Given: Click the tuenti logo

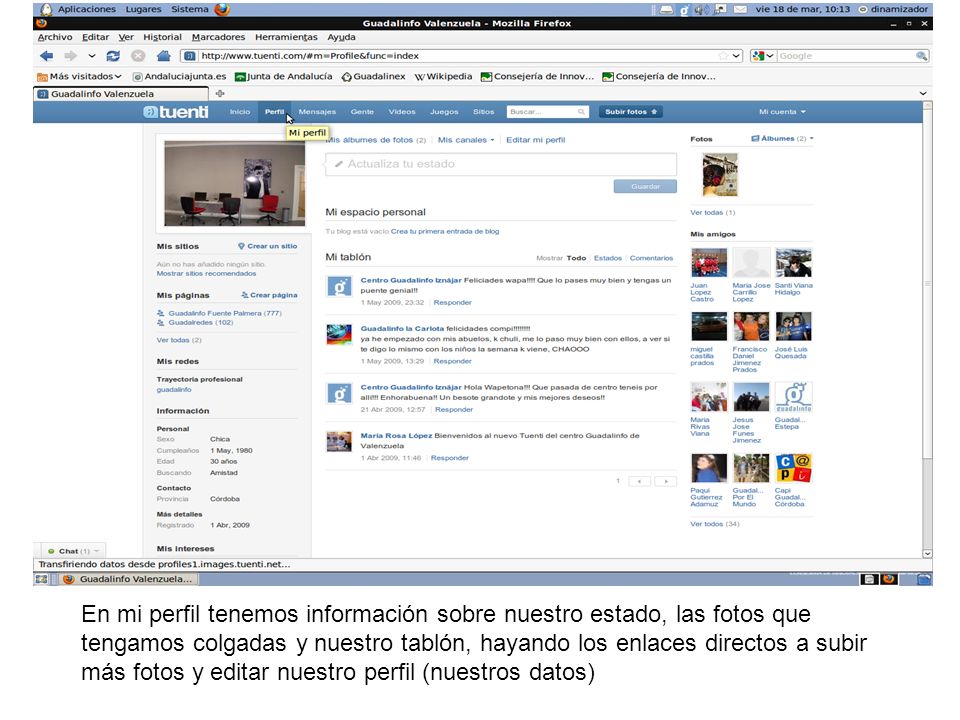Looking at the screenshot, I should click(176, 112).
